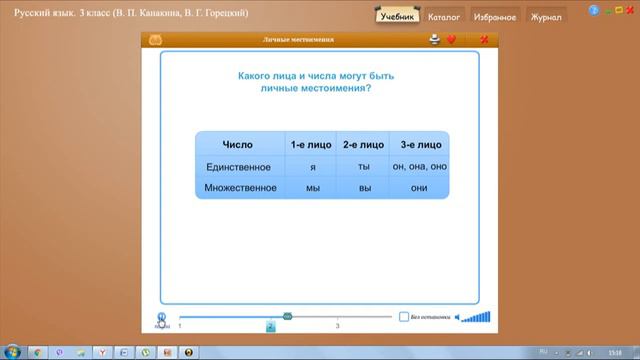
Task: Minimize the textbook application window
Action: coord(608,12)
